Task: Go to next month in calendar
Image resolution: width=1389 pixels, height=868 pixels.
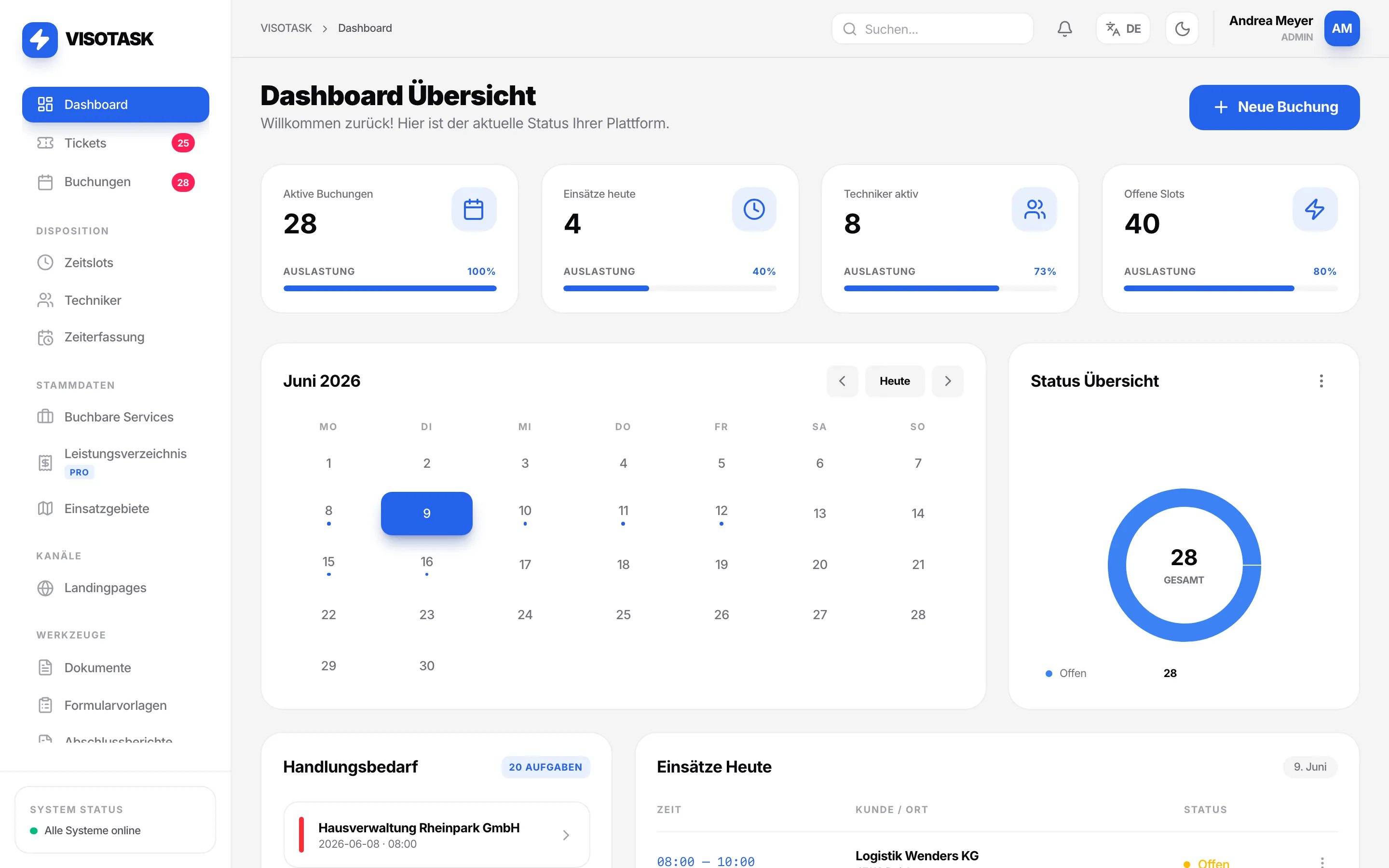Action: [x=948, y=381]
